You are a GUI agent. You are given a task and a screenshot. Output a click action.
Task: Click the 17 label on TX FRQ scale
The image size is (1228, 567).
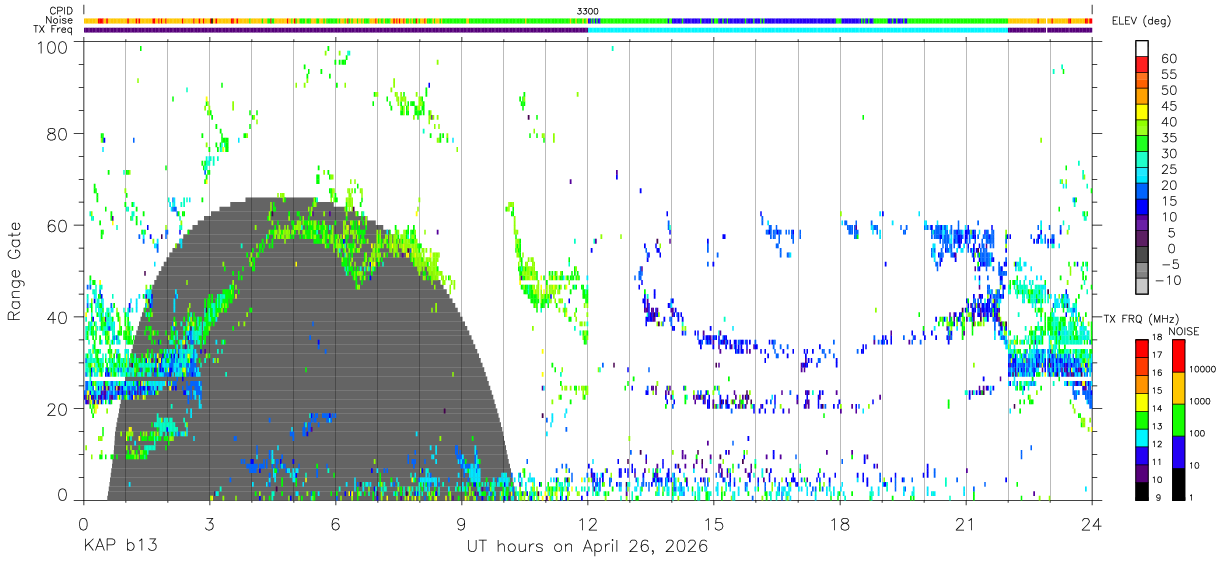pos(1159,355)
